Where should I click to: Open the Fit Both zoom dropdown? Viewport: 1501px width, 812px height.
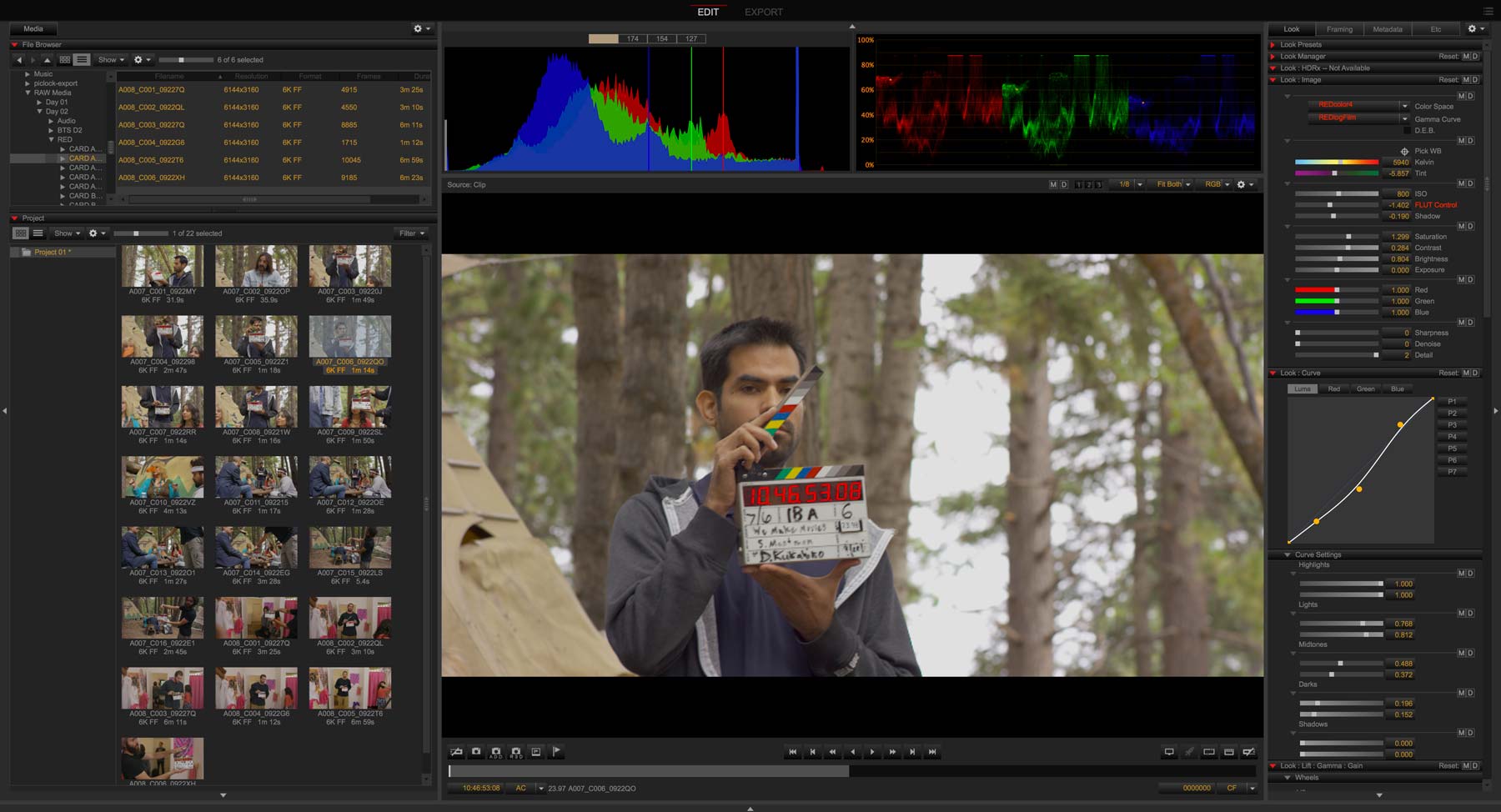click(1172, 184)
